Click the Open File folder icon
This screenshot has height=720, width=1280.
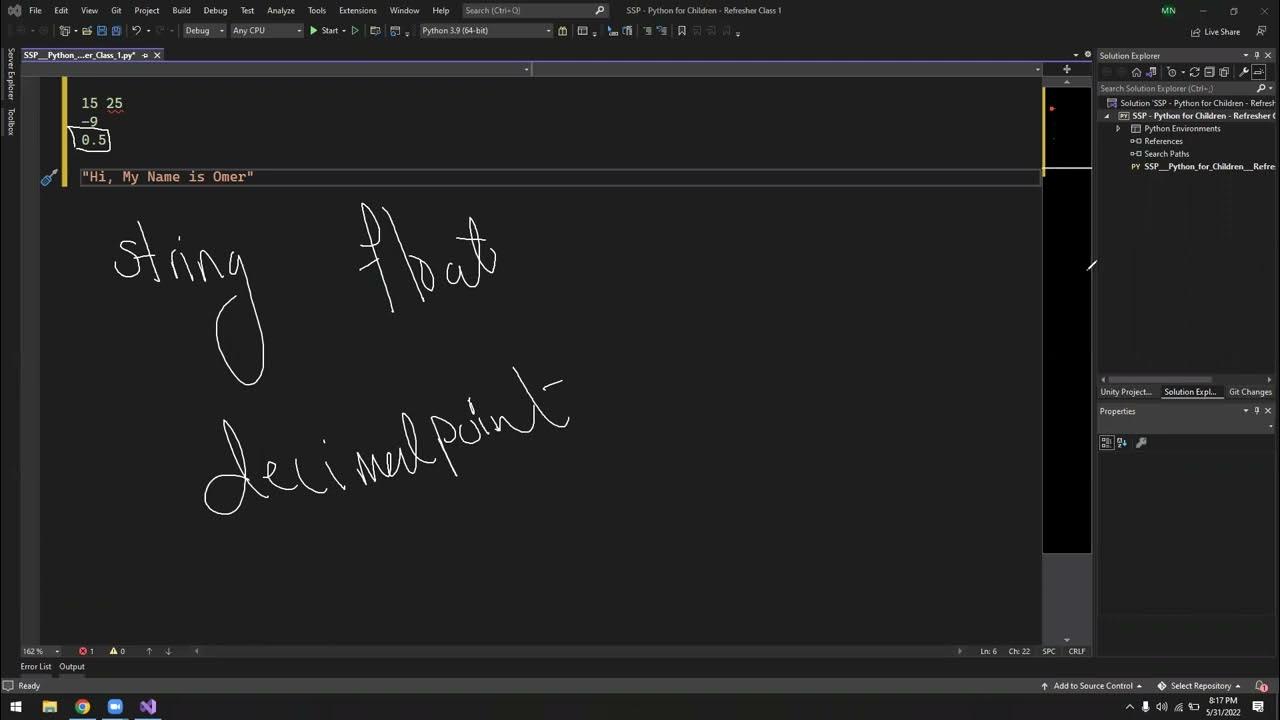pos(87,31)
